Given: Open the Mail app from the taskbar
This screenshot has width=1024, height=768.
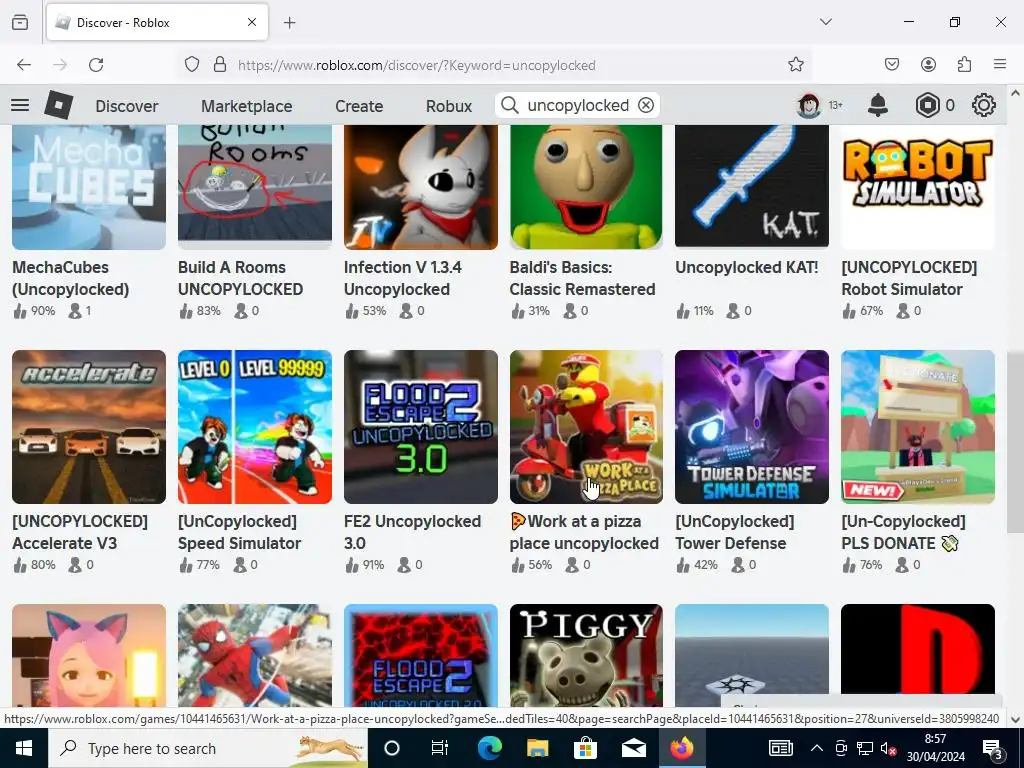Looking at the screenshot, I should point(633,748).
